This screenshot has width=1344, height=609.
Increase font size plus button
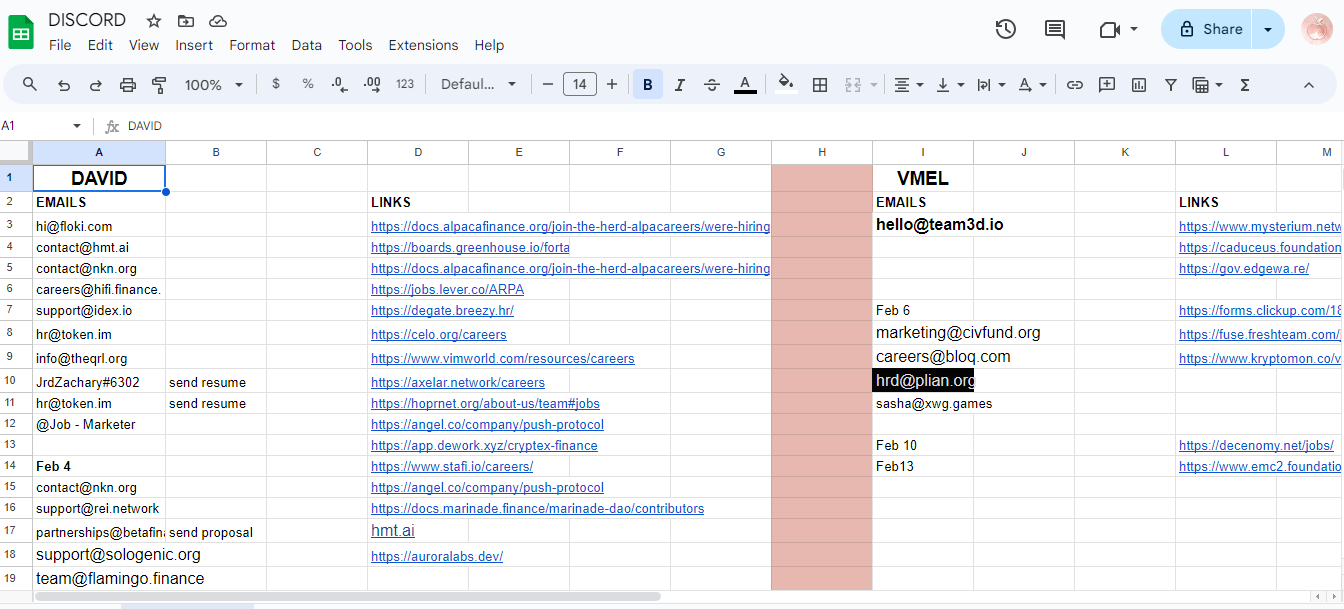click(612, 84)
